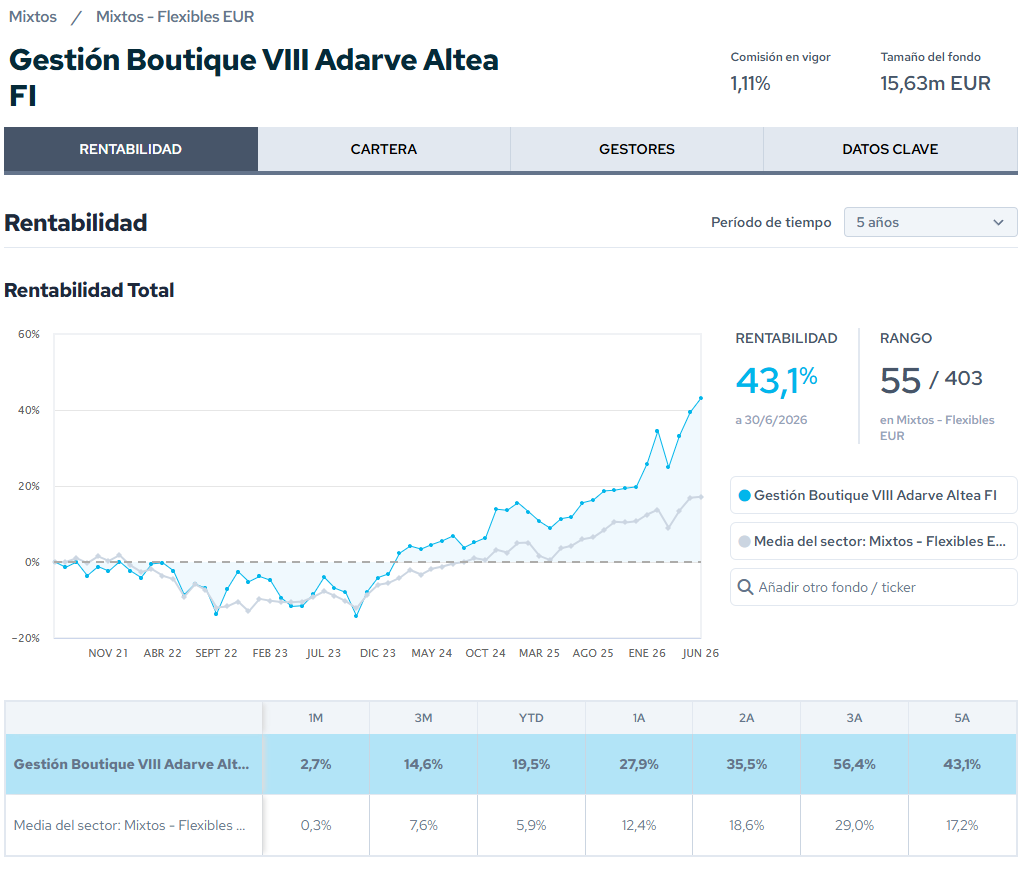Select the fund's 14,6% 3M cell
Screen dimensions: 1026x872
pyautogui.click(x=423, y=764)
